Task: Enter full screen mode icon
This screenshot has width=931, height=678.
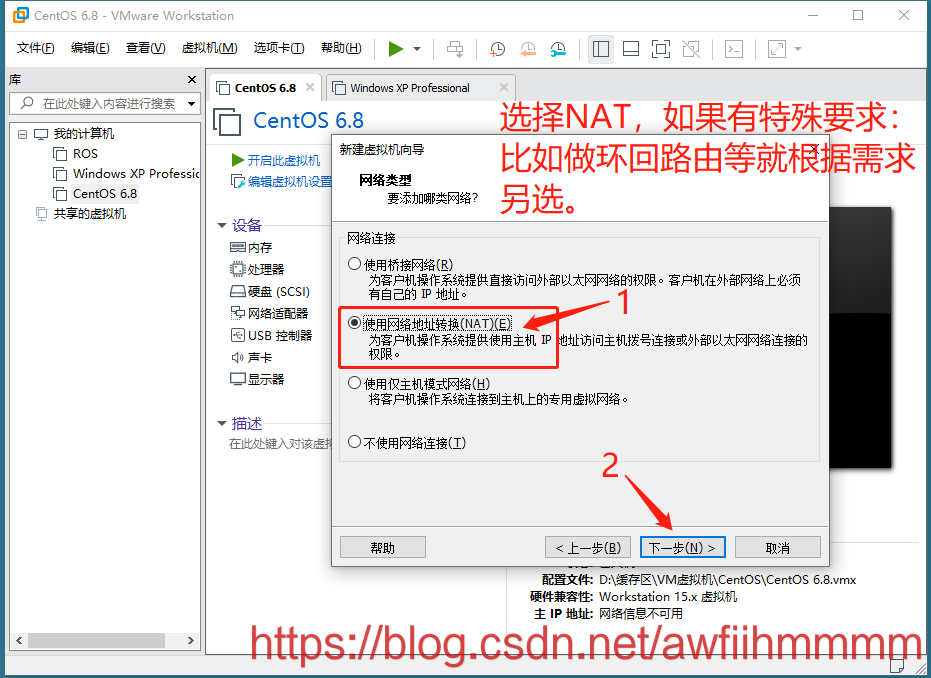Action: pyautogui.click(x=661, y=49)
